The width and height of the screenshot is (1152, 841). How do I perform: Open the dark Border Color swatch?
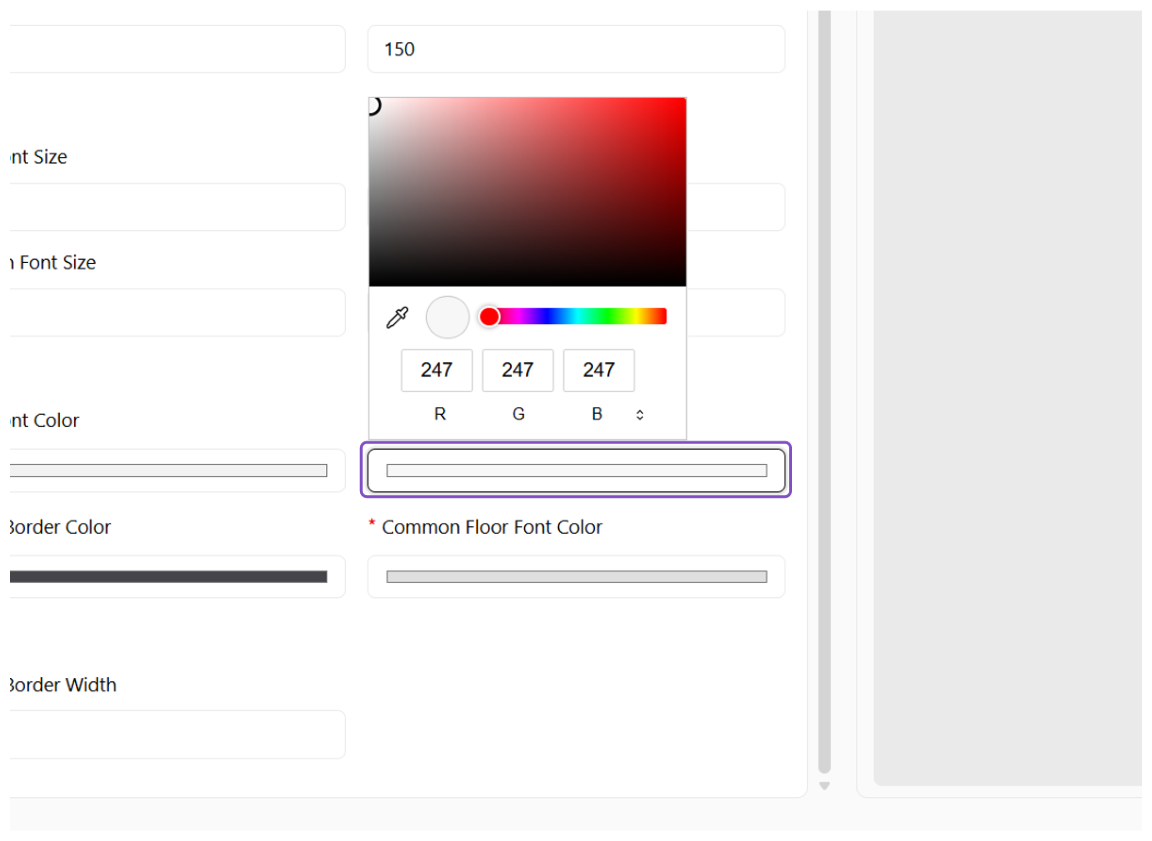pos(177,577)
